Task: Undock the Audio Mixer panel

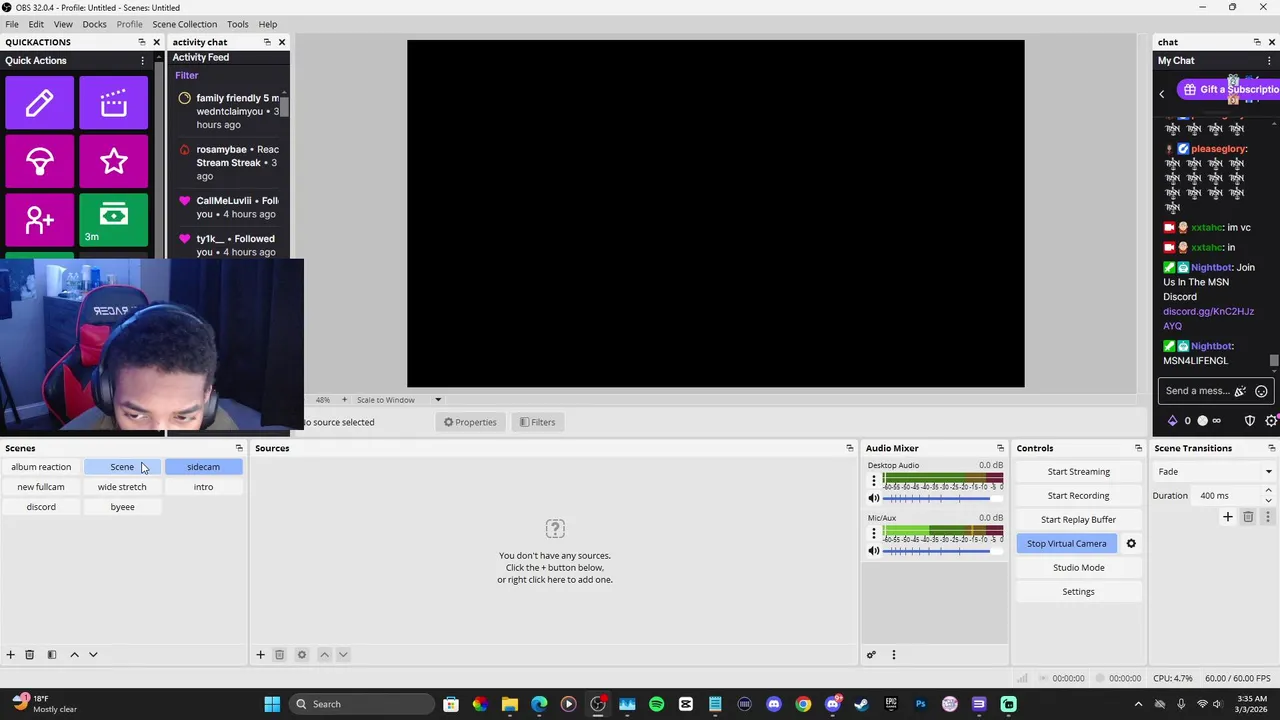Action: (1000, 448)
